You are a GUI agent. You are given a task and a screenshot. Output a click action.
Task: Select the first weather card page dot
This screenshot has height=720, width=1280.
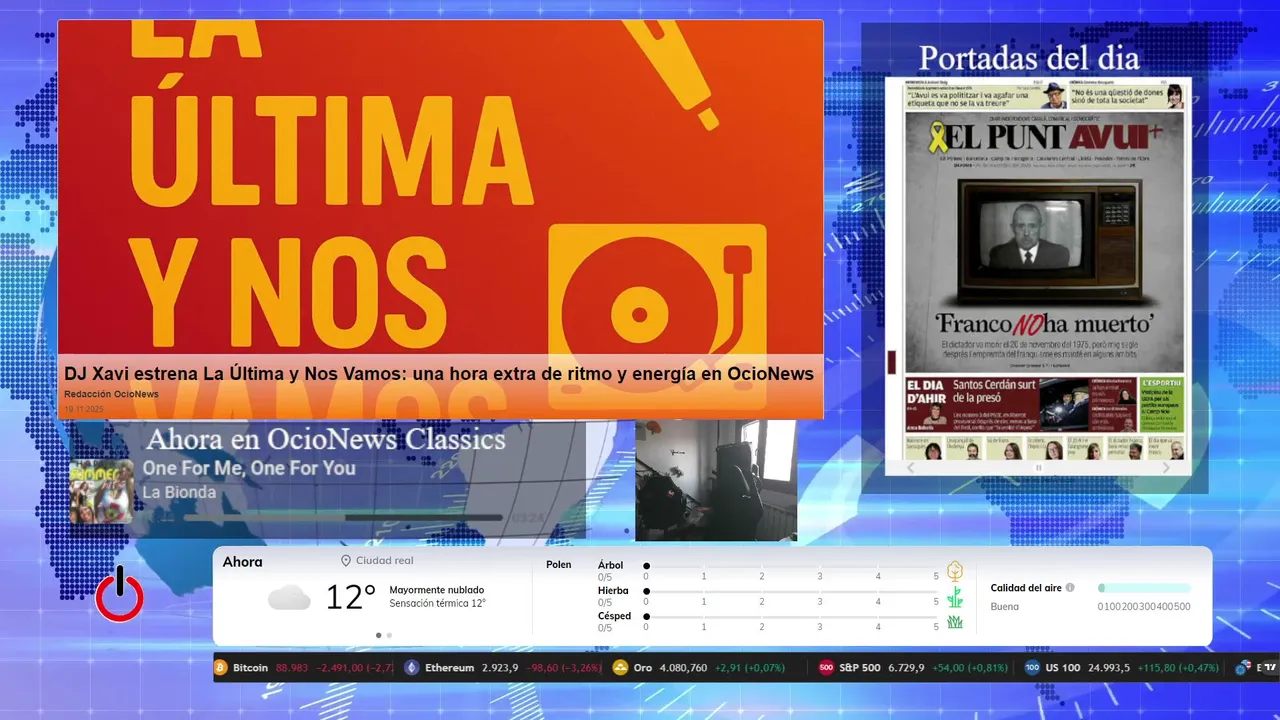378,635
